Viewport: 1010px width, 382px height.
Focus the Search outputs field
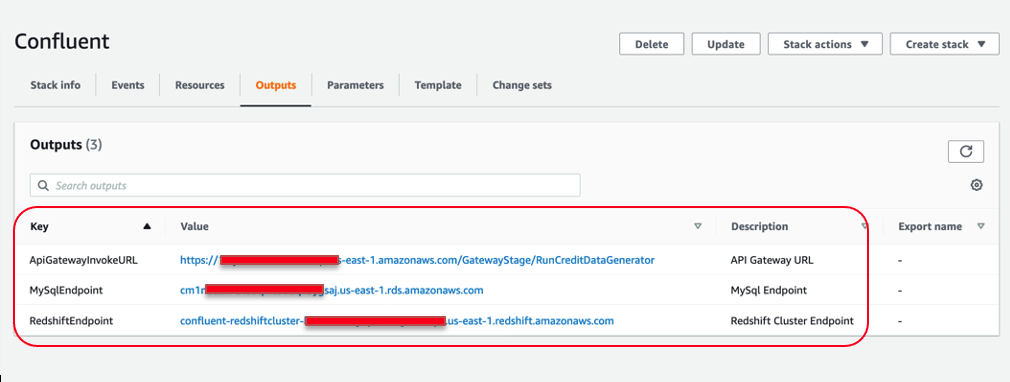click(305, 186)
